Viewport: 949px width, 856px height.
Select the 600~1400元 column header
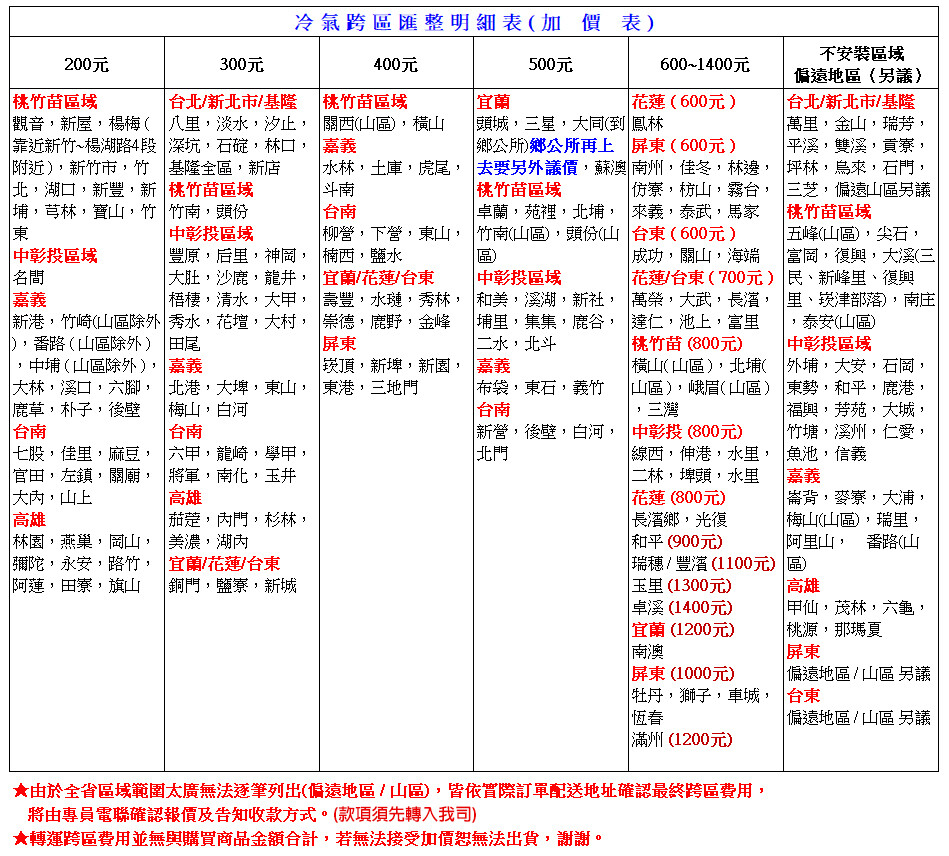(704, 65)
